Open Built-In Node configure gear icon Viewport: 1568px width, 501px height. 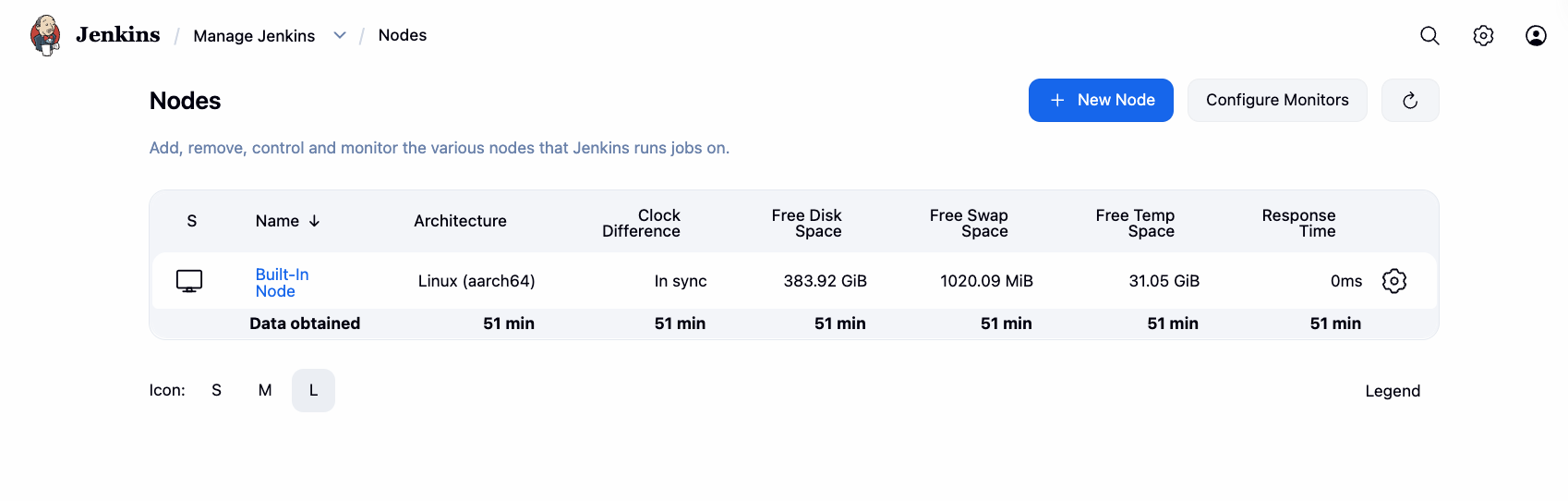coord(1394,281)
